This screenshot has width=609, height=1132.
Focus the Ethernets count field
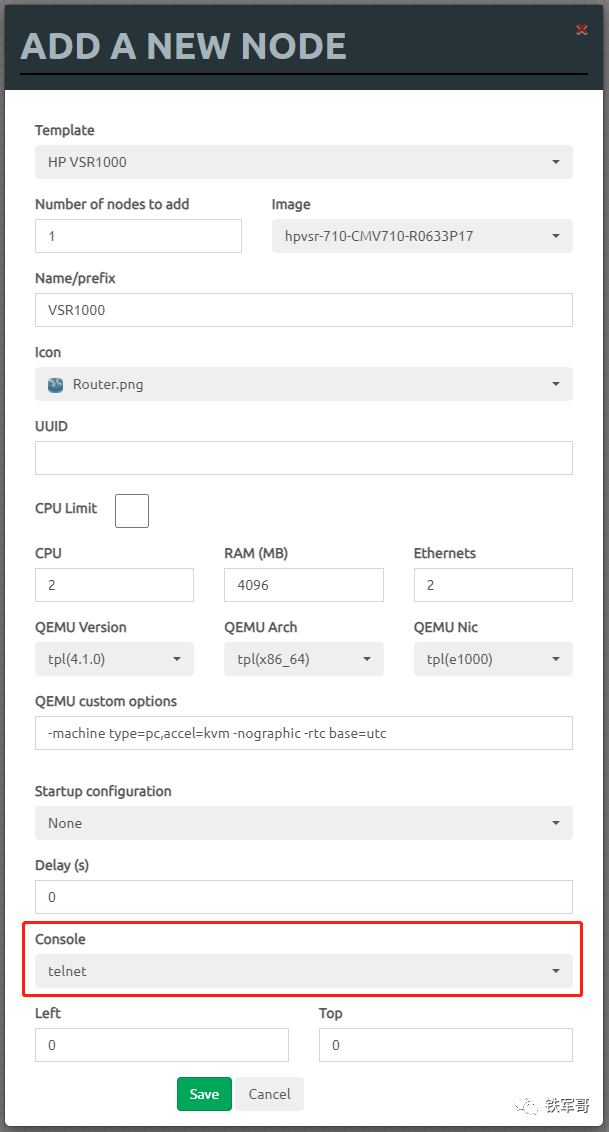[x=493, y=585]
